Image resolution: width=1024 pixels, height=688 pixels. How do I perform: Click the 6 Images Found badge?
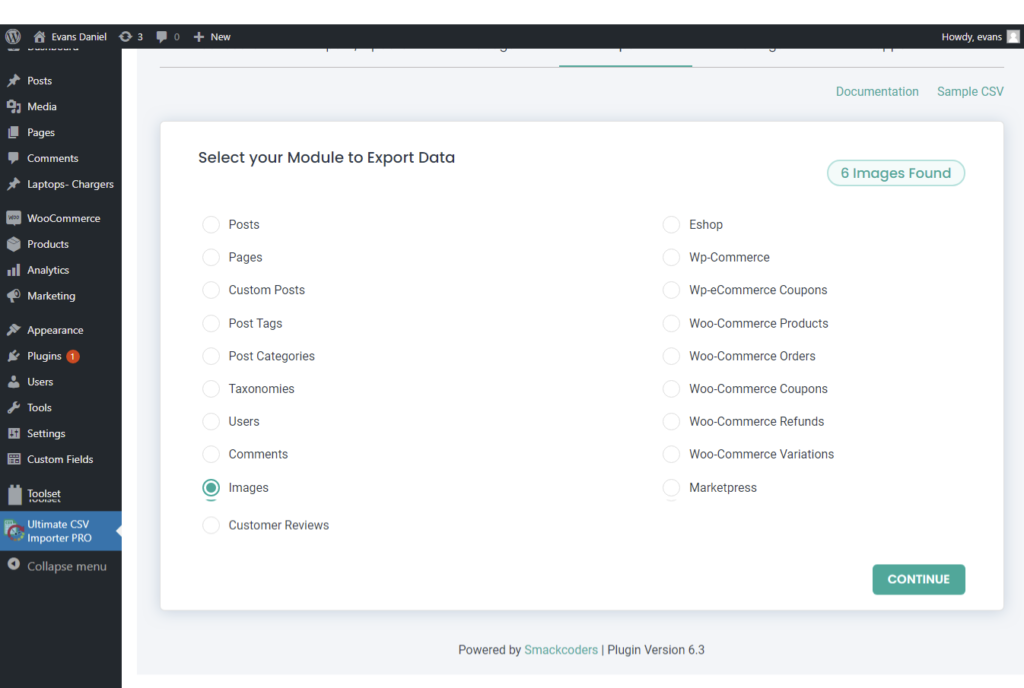coord(895,173)
